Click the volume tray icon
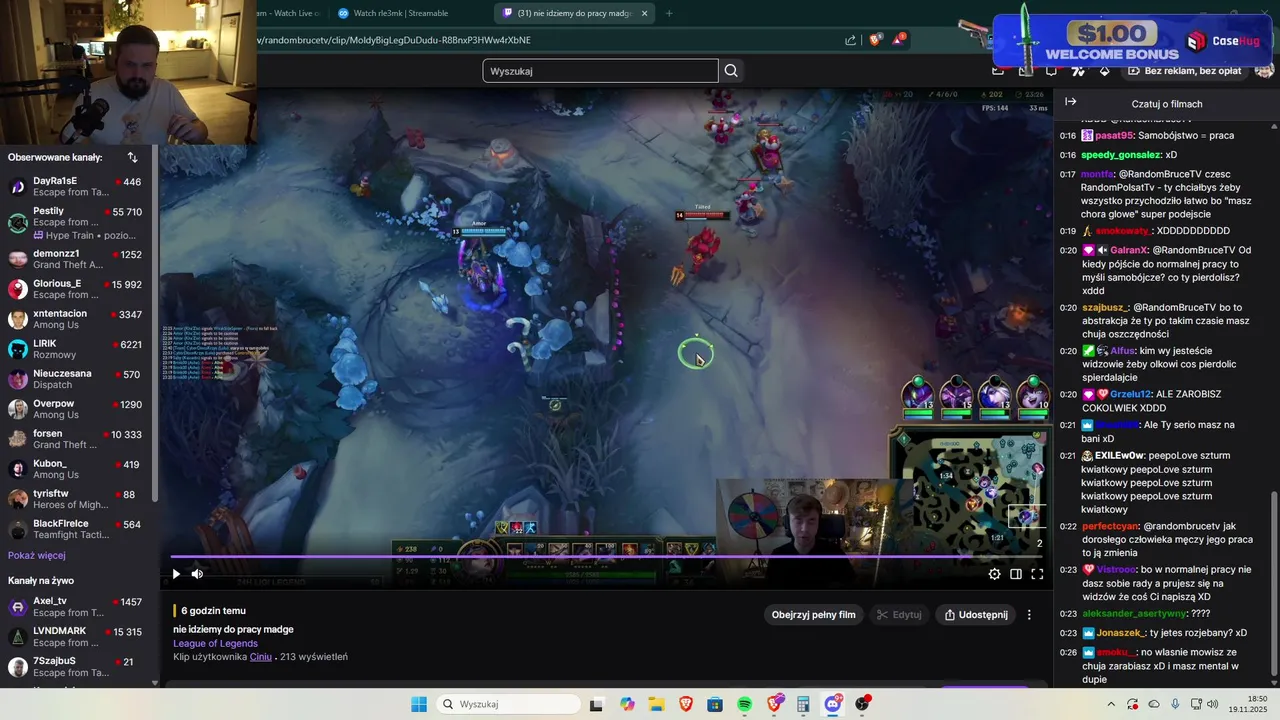Screen dimensions: 1280x720 [x=1213, y=704]
